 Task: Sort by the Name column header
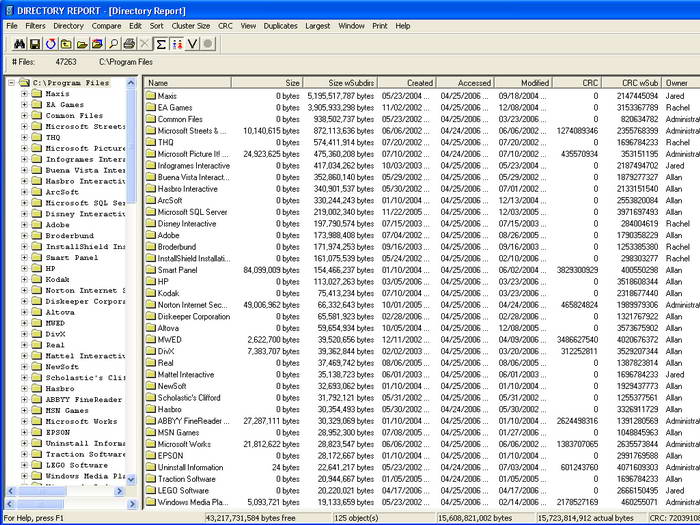[188, 83]
